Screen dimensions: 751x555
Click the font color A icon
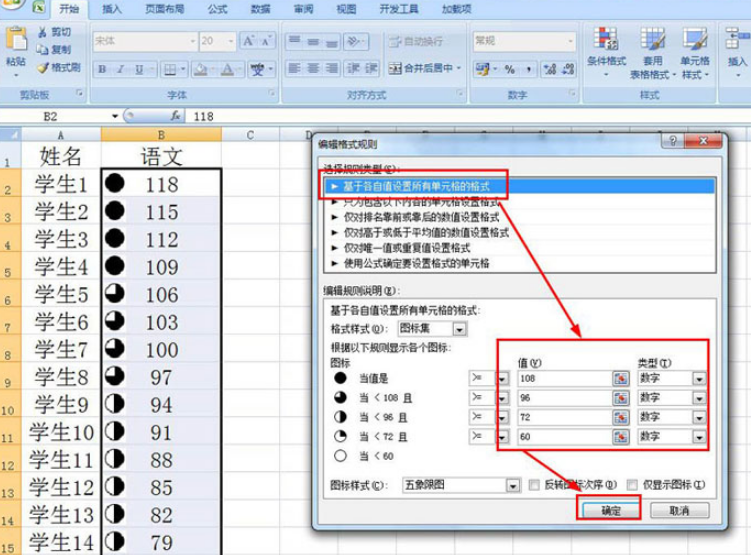coord(228,69)
